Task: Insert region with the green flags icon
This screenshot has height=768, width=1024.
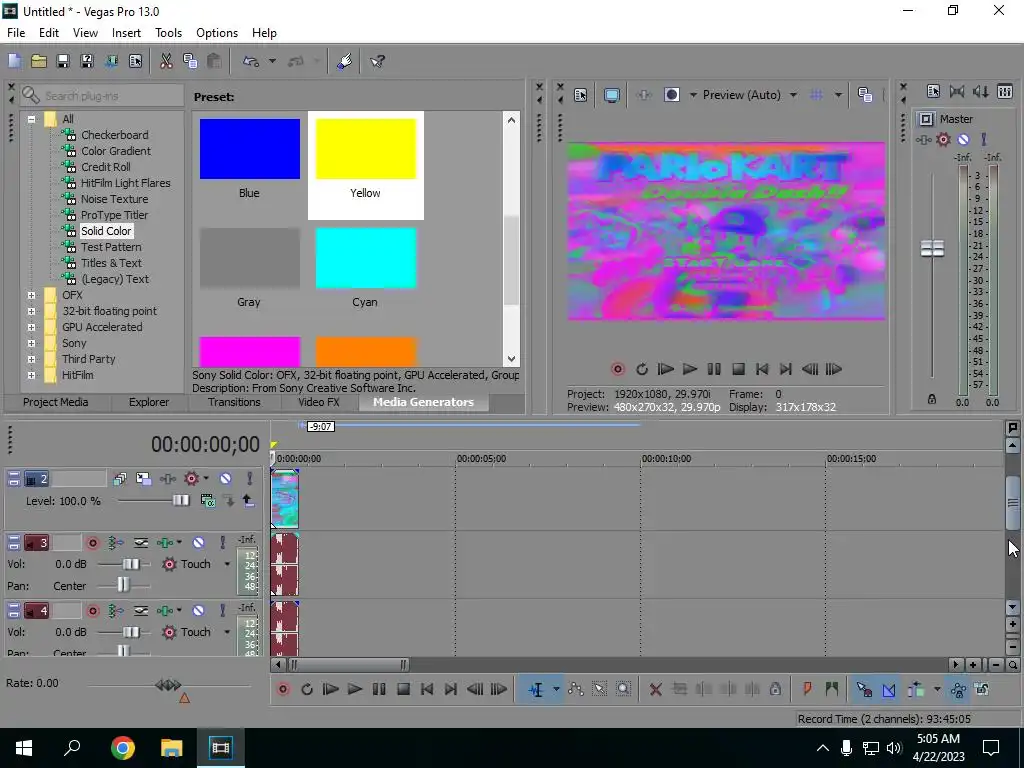Action: [x=831, y=689]
